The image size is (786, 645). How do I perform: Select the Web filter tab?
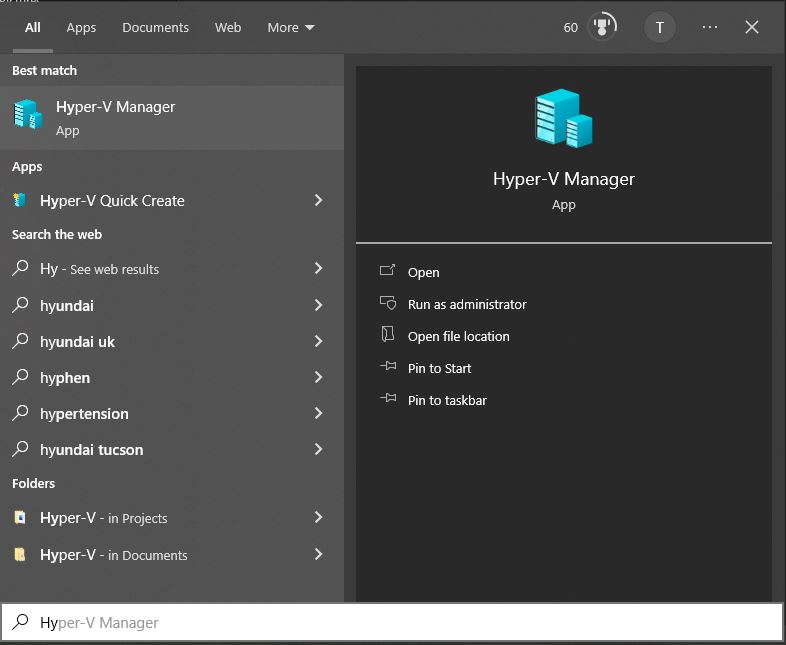[x=228, y=27]
